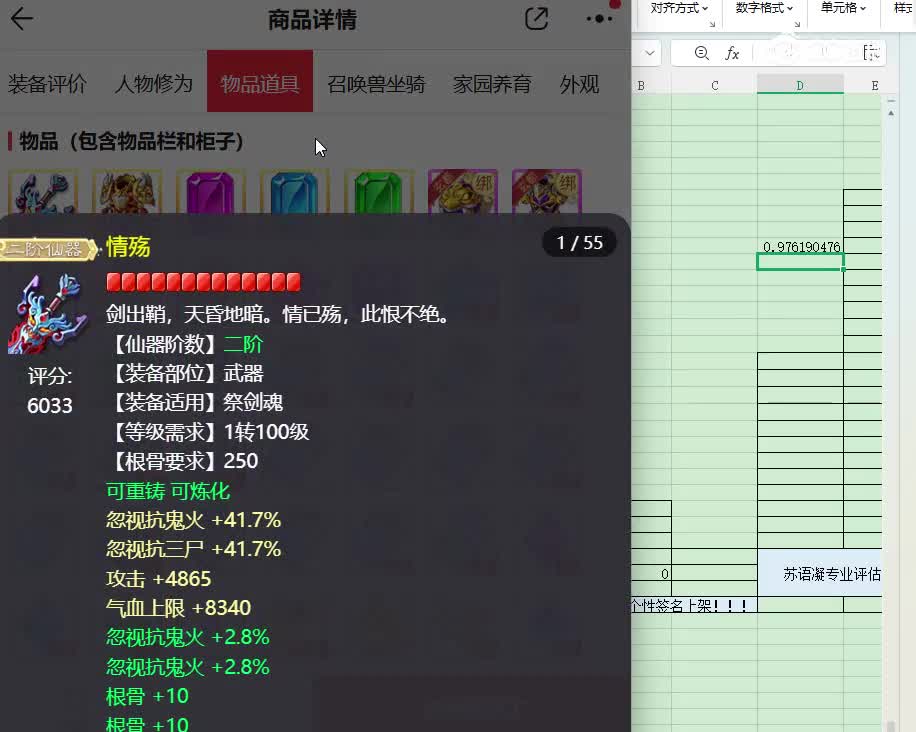This screenshot has height=732, width=916.
Task: Click the 苏语凝专业评估 cell
Action: click(820, 573)
